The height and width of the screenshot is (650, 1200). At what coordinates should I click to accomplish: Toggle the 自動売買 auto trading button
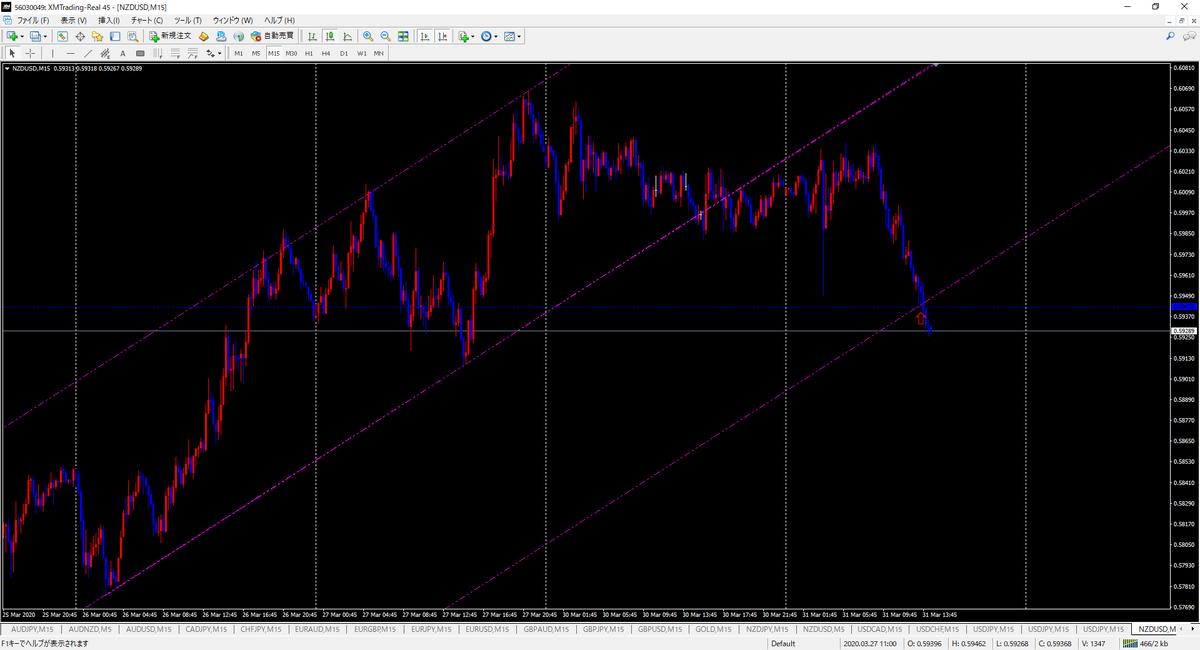click(272, 36)
